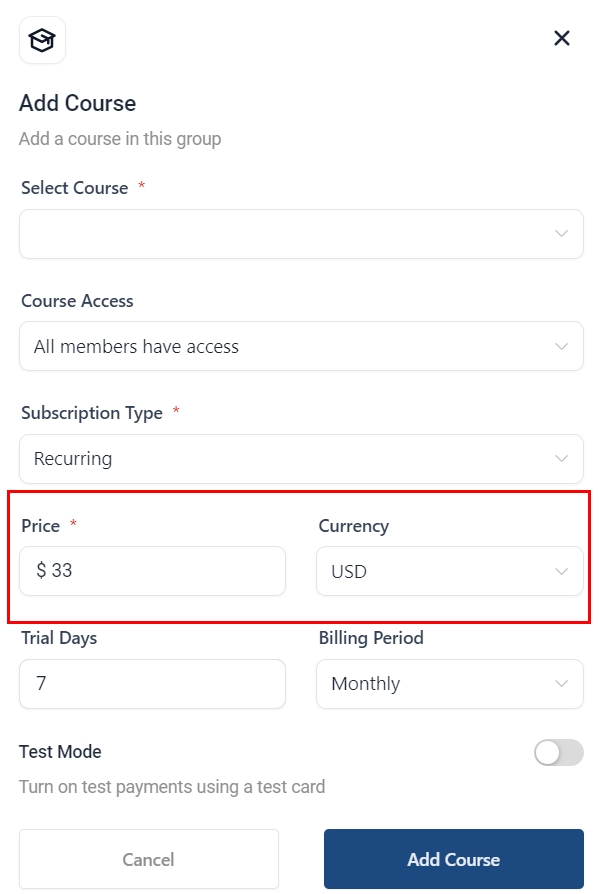Screen dimensions: 600x894
Task: Click the 'All members have access' text
Action: pos(136,347)
